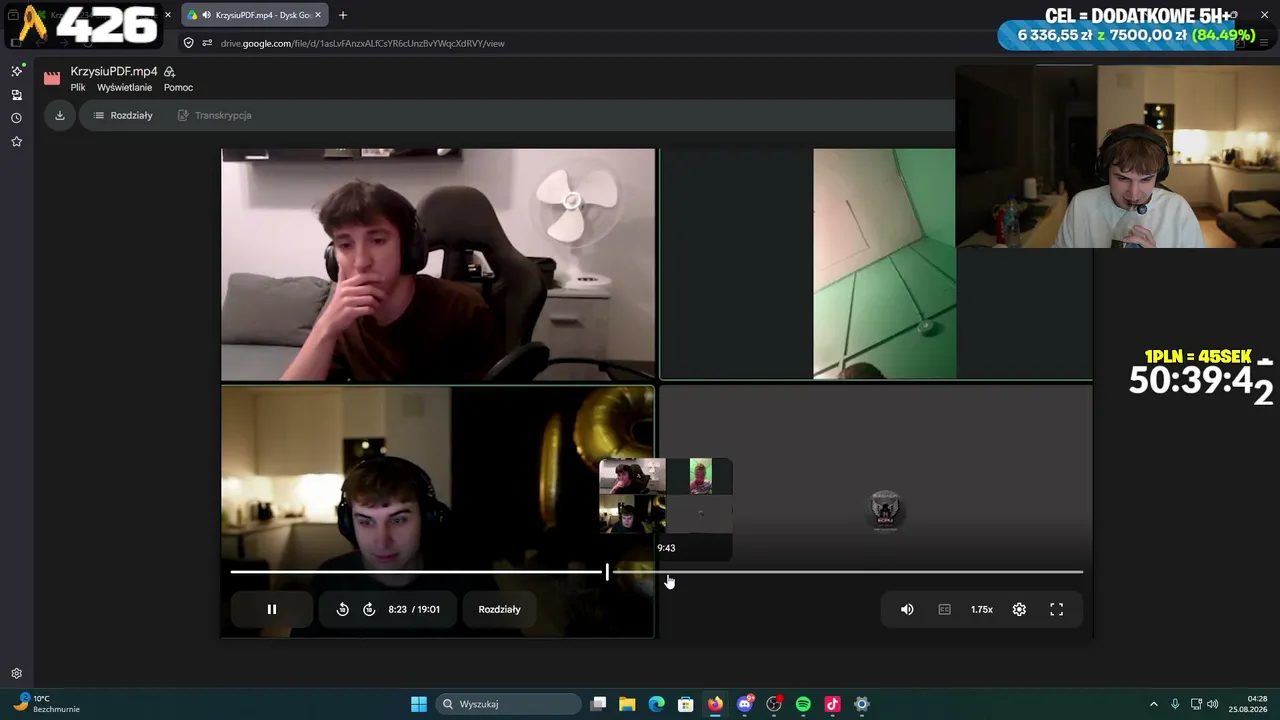Click the add-to-Drive icon beside the file name
The image size is (1280, 720).
pos(170,72)
